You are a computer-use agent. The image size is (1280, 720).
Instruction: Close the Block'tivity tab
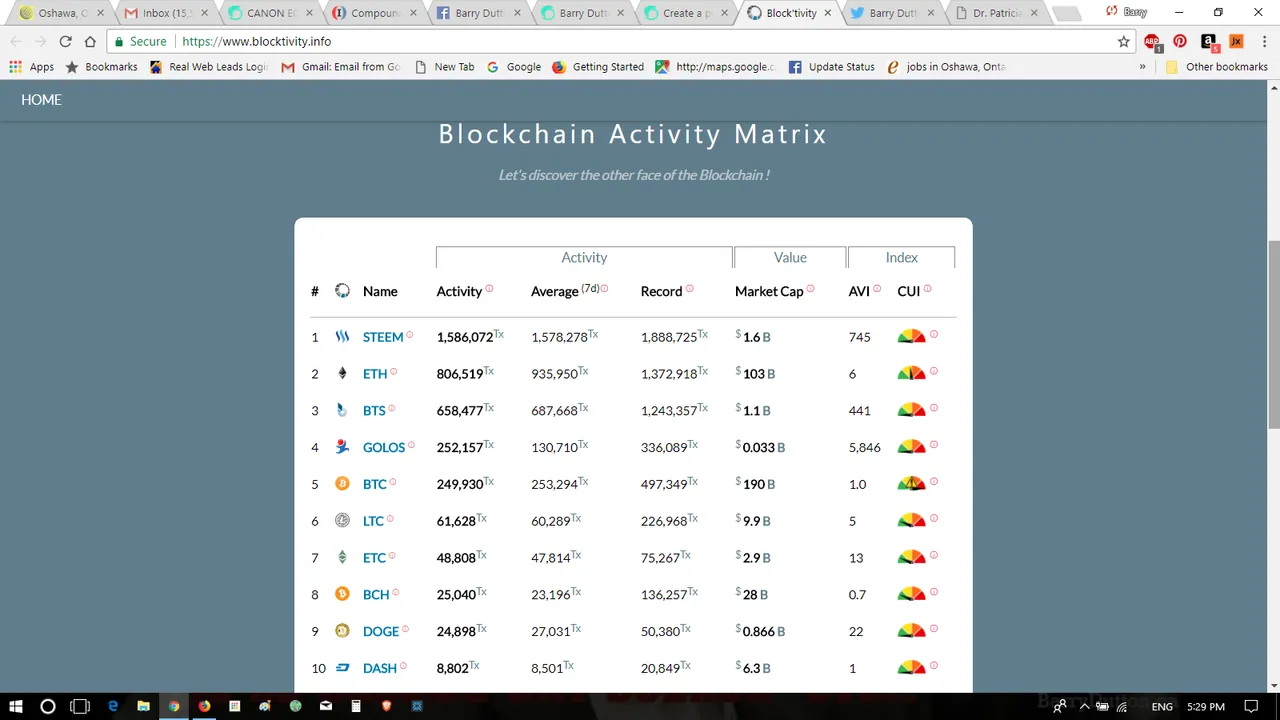coord(828,14)
